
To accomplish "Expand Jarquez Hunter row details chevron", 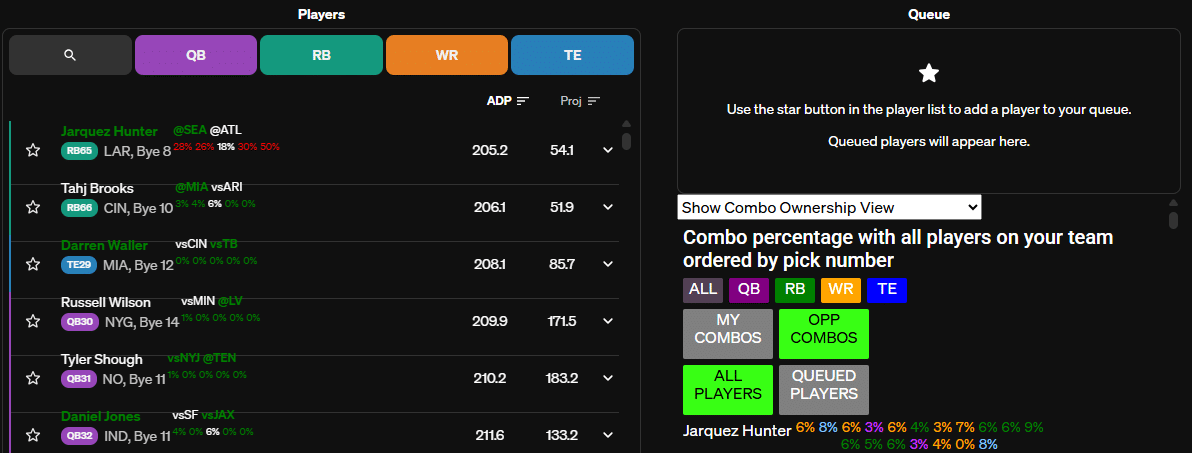I will click(607, 150).
